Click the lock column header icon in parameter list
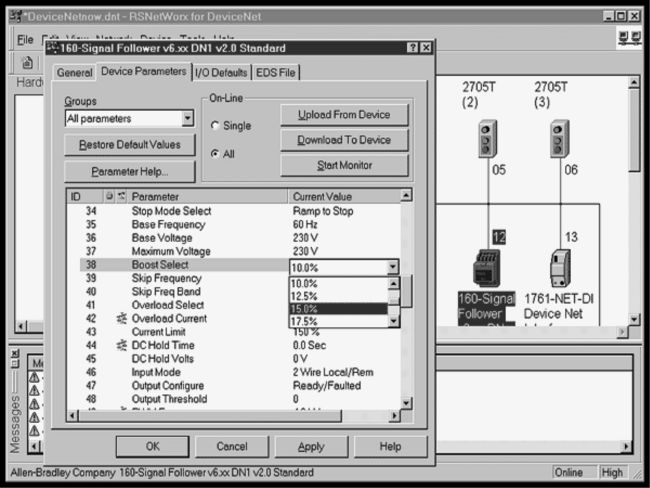This screenshot has height=488, width=650. [109, 196]
